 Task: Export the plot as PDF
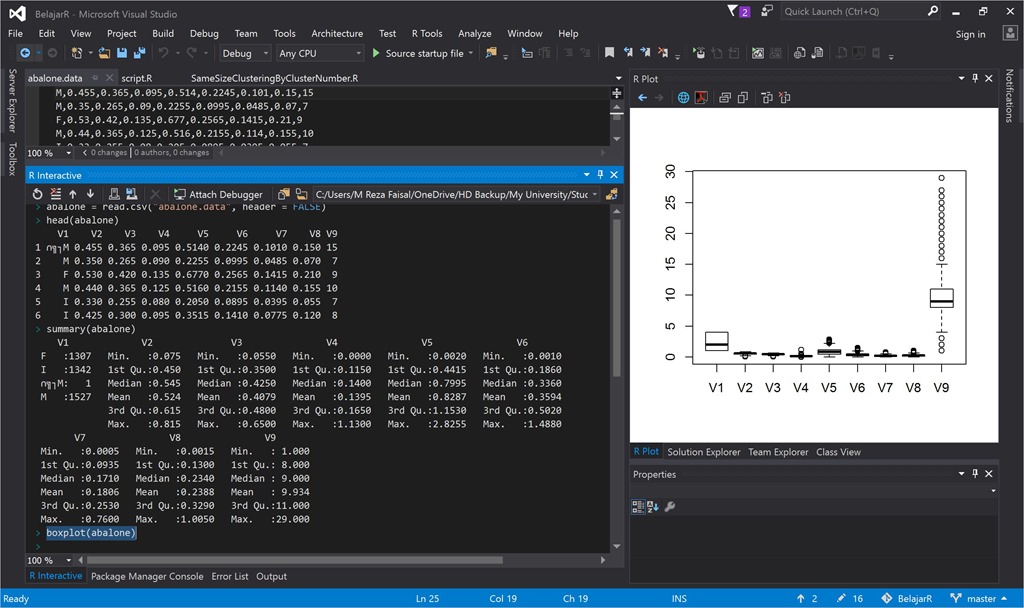coord(702,98)
